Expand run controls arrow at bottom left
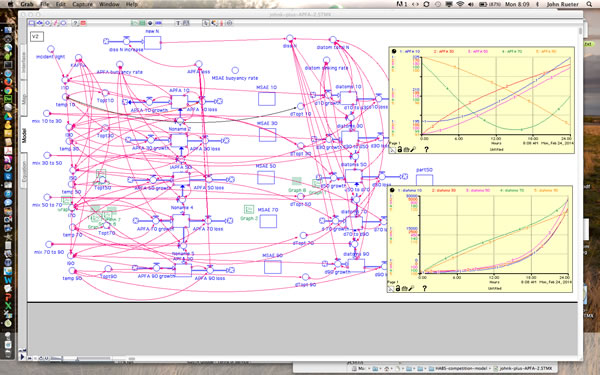The height and width of the screenshot is (375, 600). point(23,357)
